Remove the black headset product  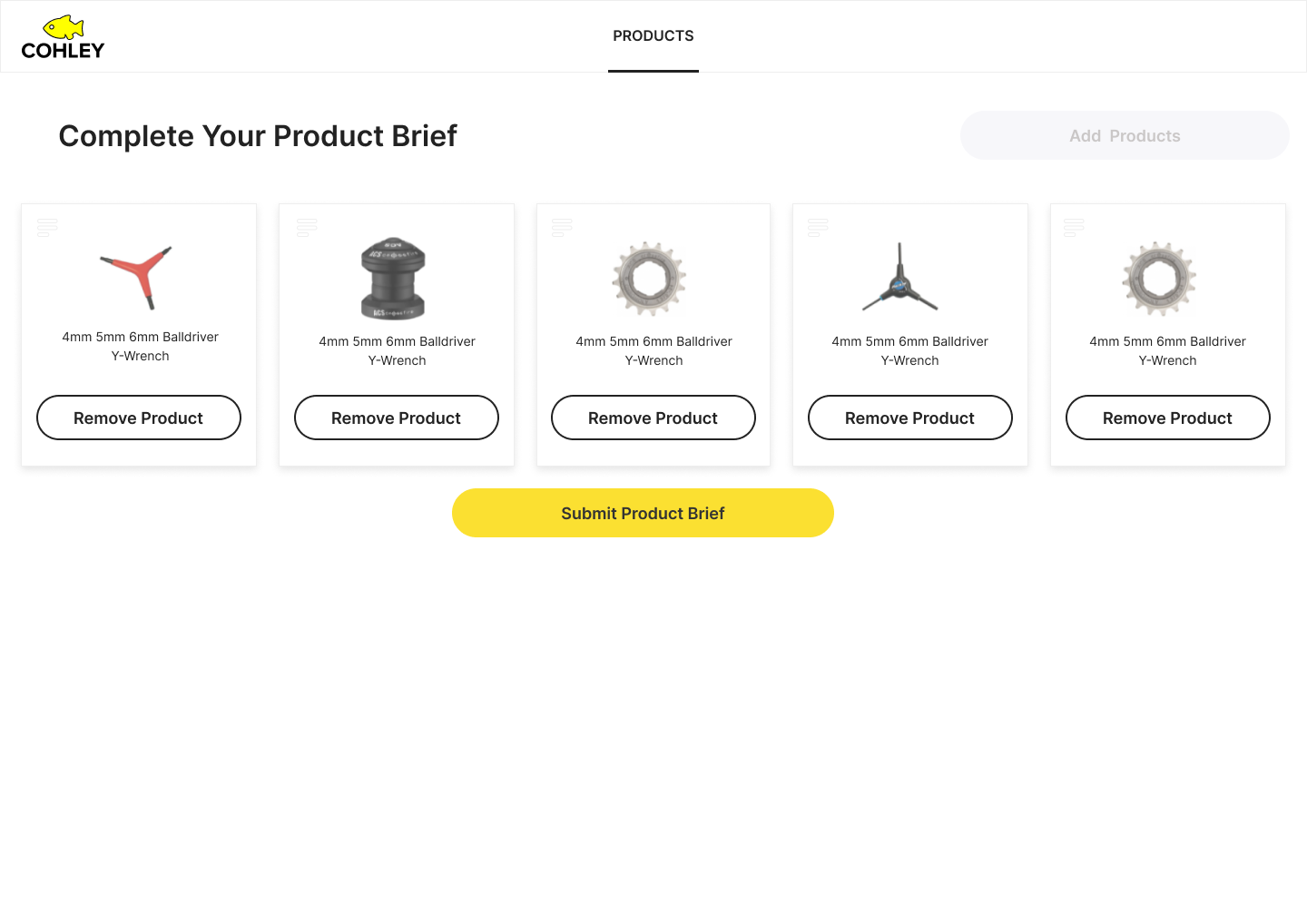click(397, 418)
